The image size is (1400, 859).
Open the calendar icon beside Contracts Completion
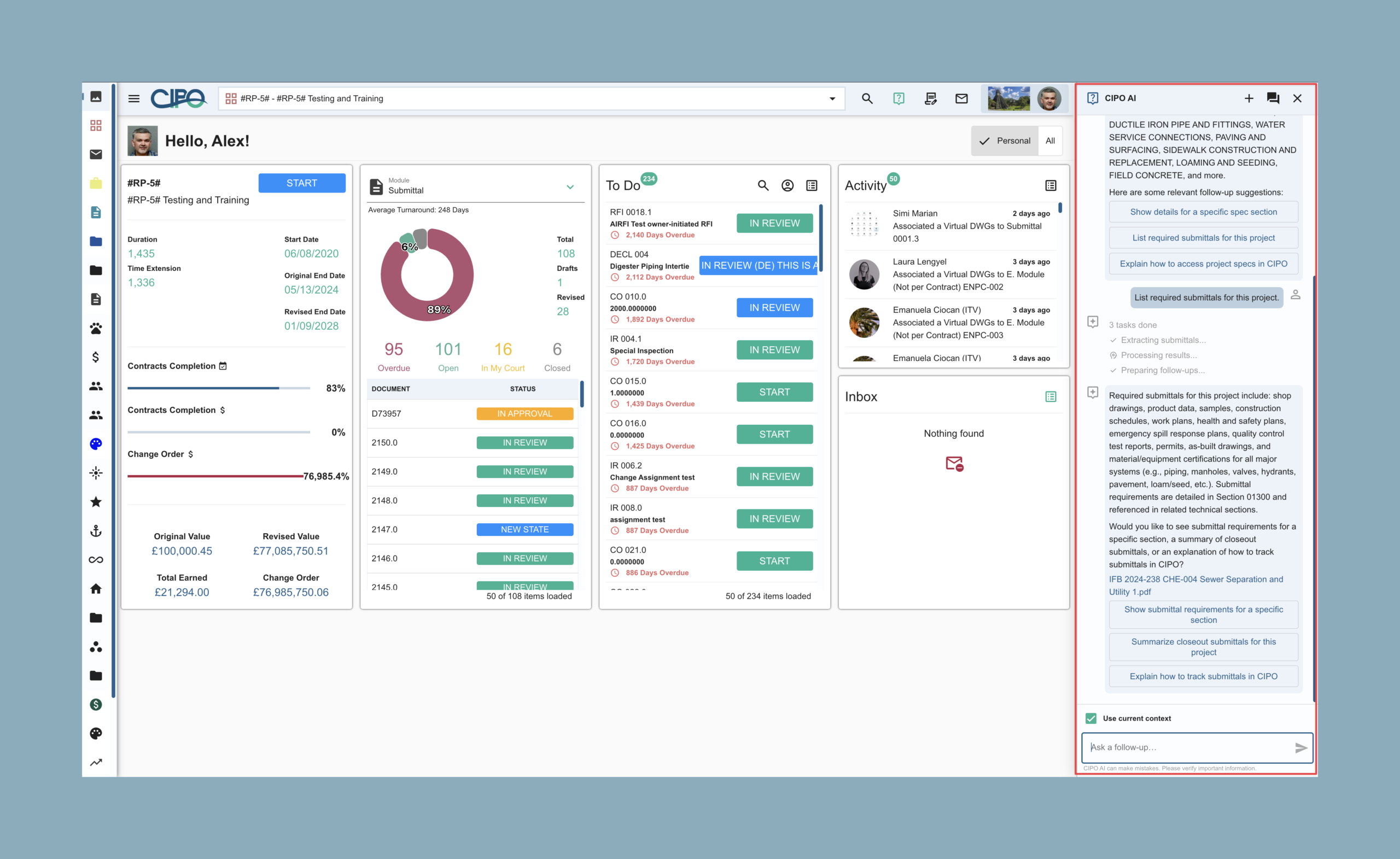coord(223,366)
